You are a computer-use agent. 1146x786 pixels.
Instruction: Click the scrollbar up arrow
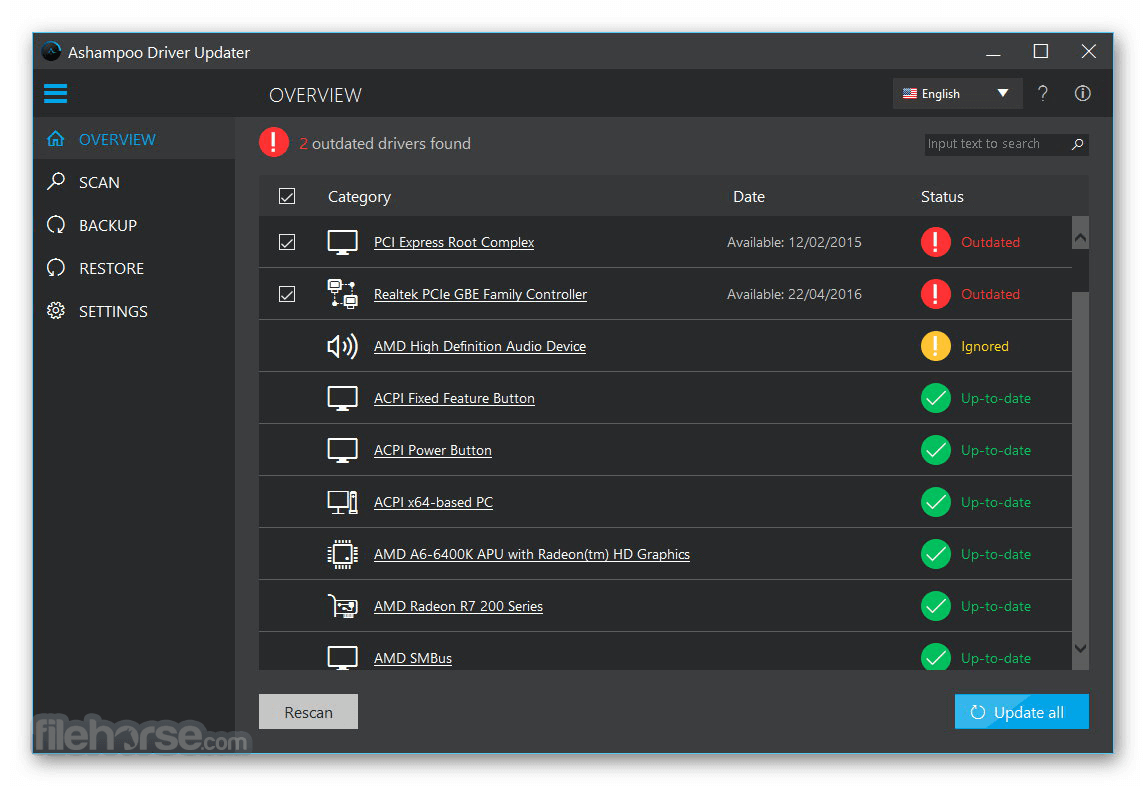click(1080, 237)
